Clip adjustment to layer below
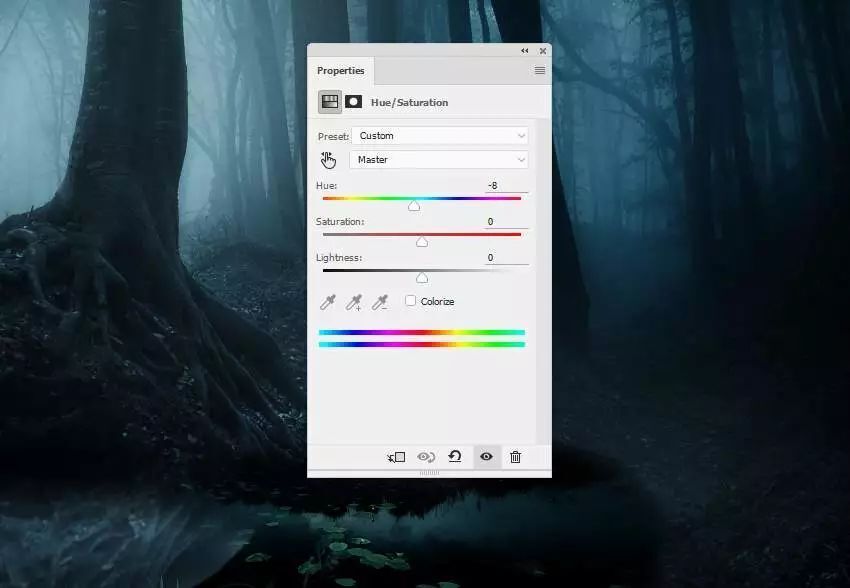 [396, 457]
